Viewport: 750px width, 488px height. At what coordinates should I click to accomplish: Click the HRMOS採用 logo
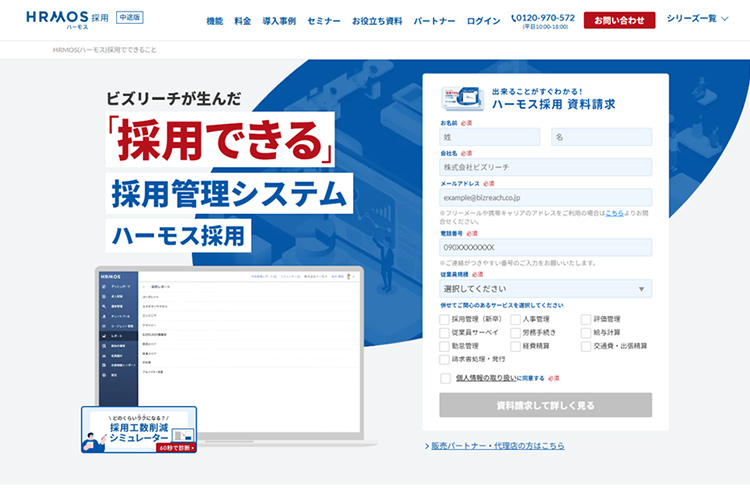[67, 19]
